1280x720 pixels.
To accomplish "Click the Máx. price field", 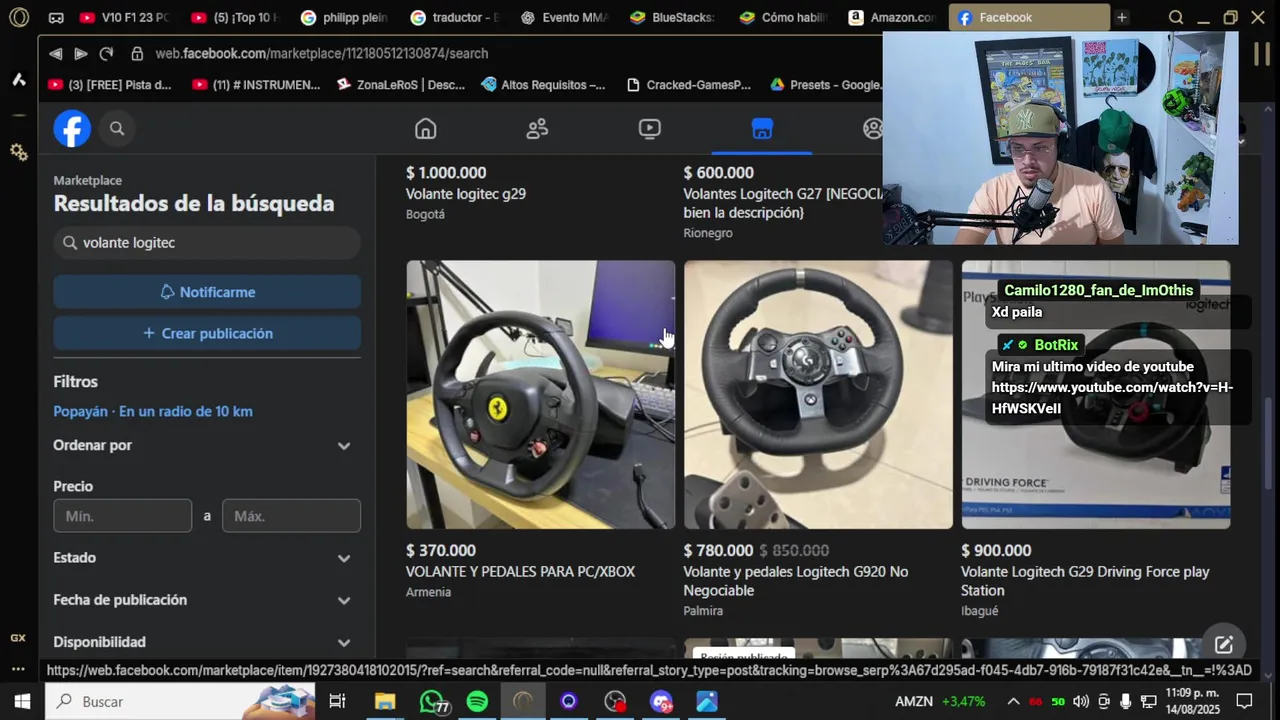I will point(291,516).
